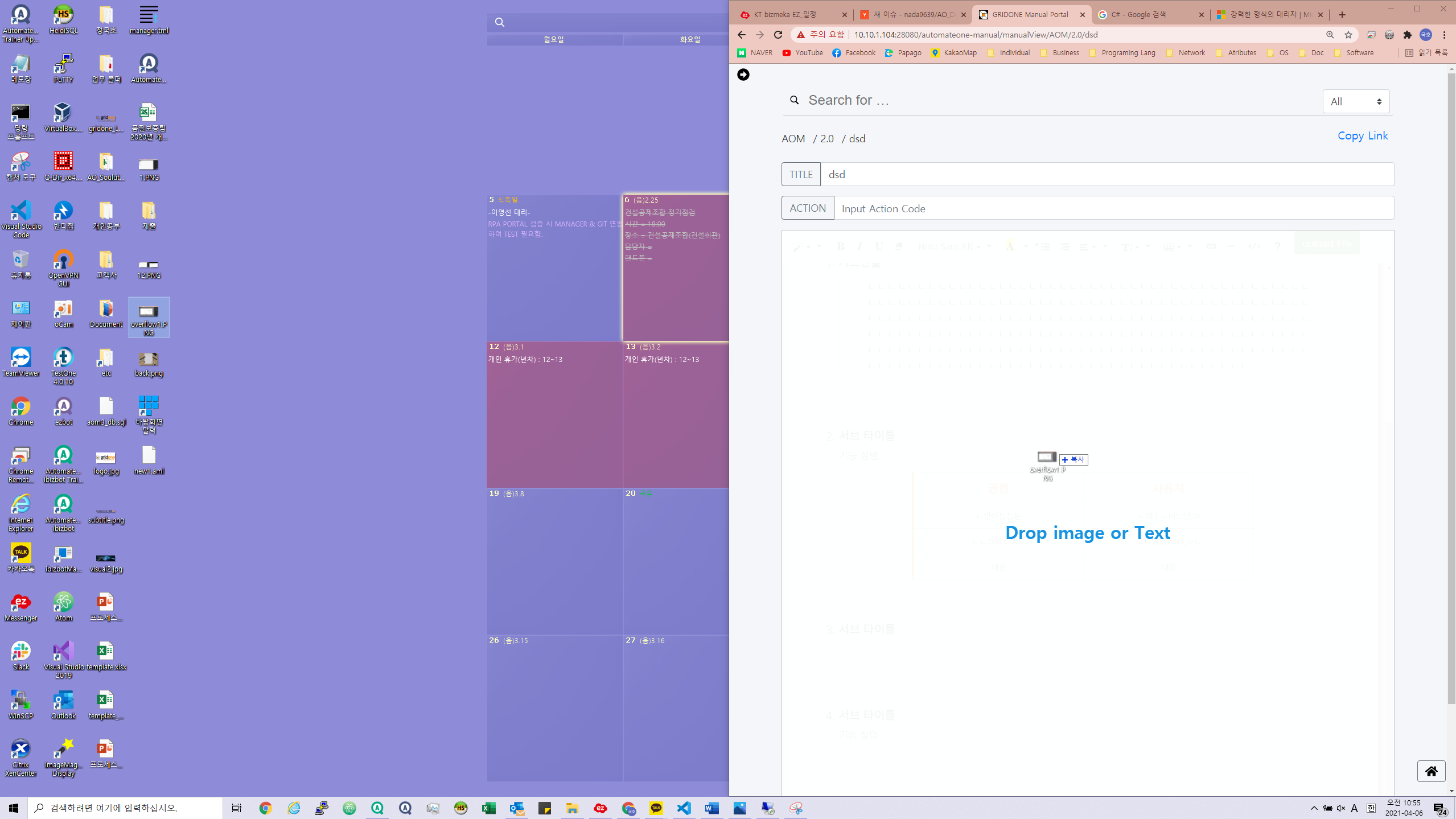Click the Copy Link link
Screen dimensions: 1456x819
coord(1362,135)
